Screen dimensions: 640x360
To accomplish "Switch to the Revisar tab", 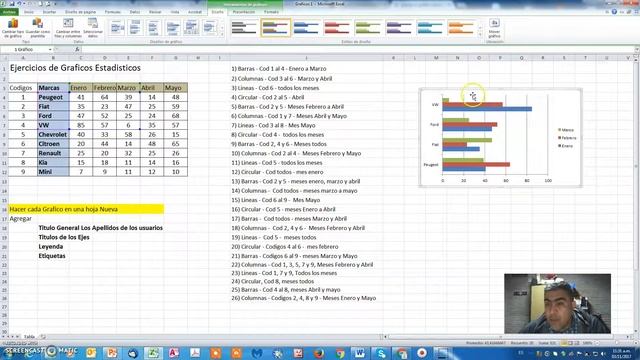I will coord(155,12).
